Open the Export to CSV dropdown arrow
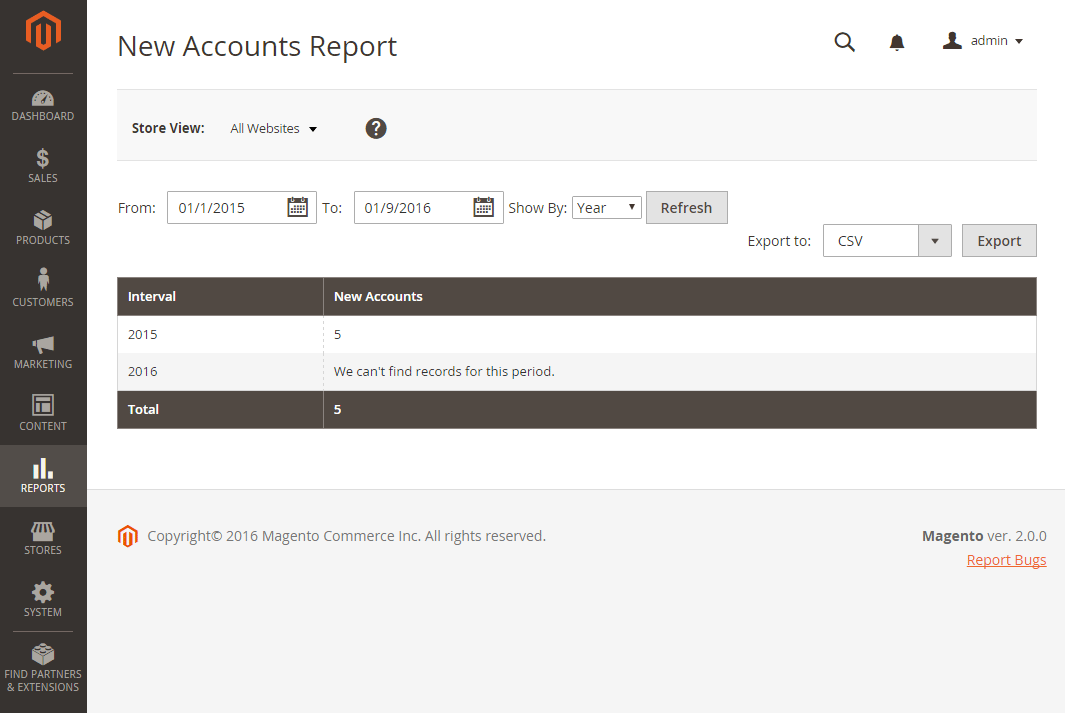1065x713 pixels. pos(935,241)
